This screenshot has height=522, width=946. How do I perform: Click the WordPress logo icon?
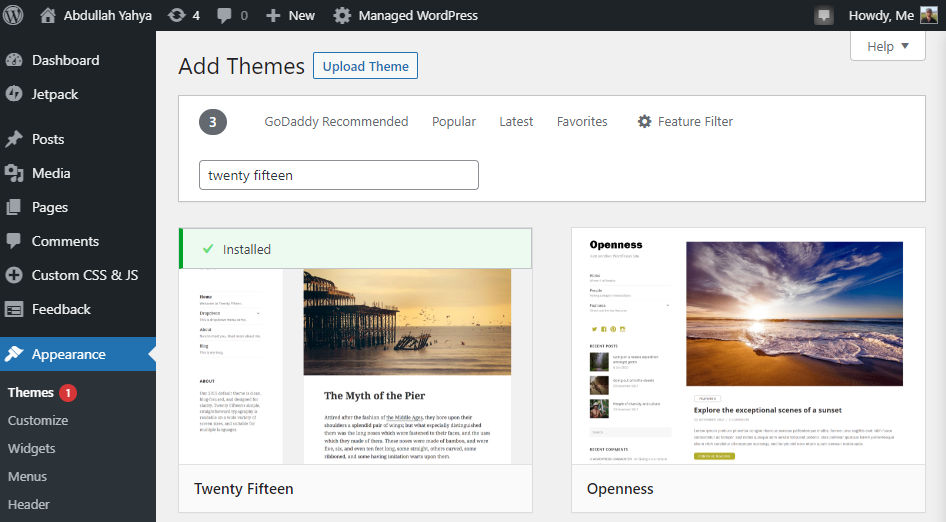tap(13, 15)
